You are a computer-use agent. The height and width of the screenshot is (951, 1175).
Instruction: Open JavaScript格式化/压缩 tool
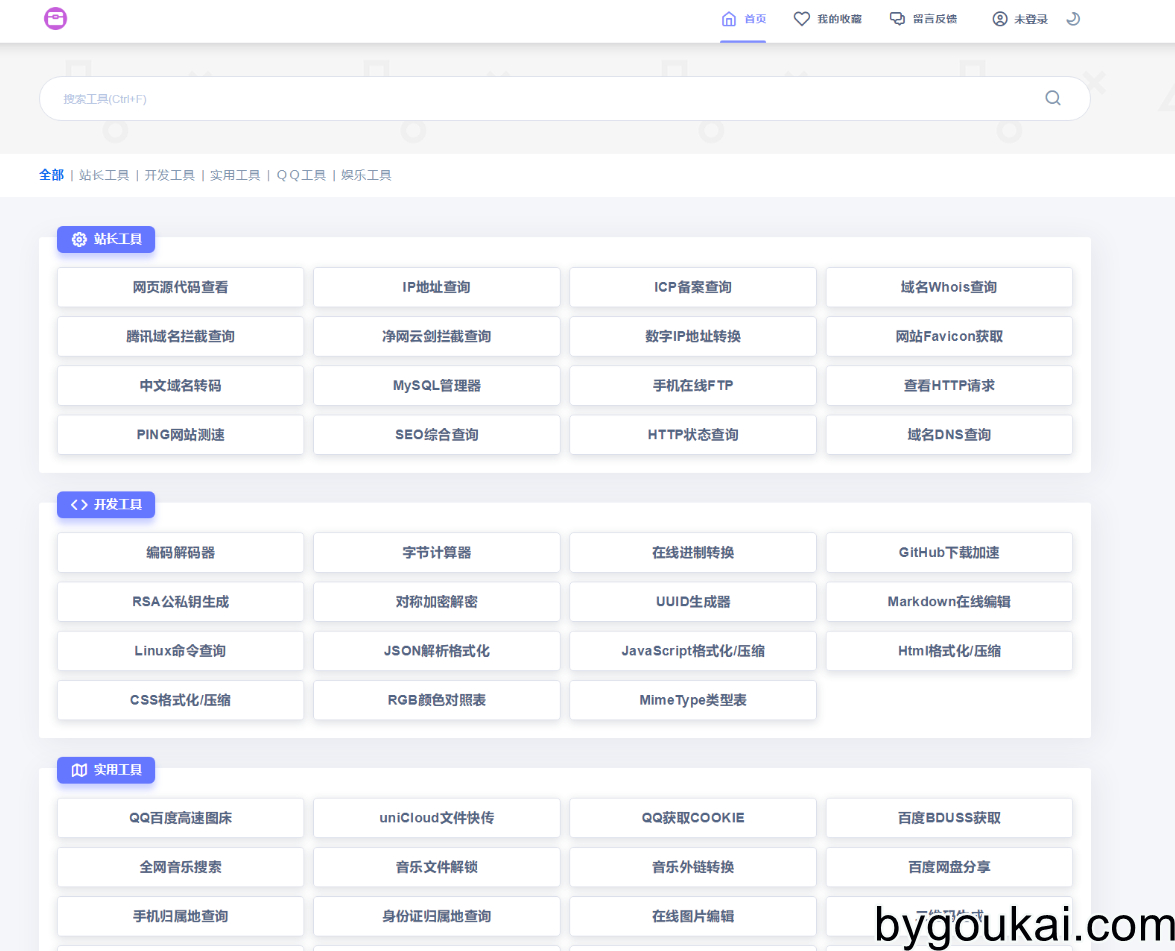[693, 650]
